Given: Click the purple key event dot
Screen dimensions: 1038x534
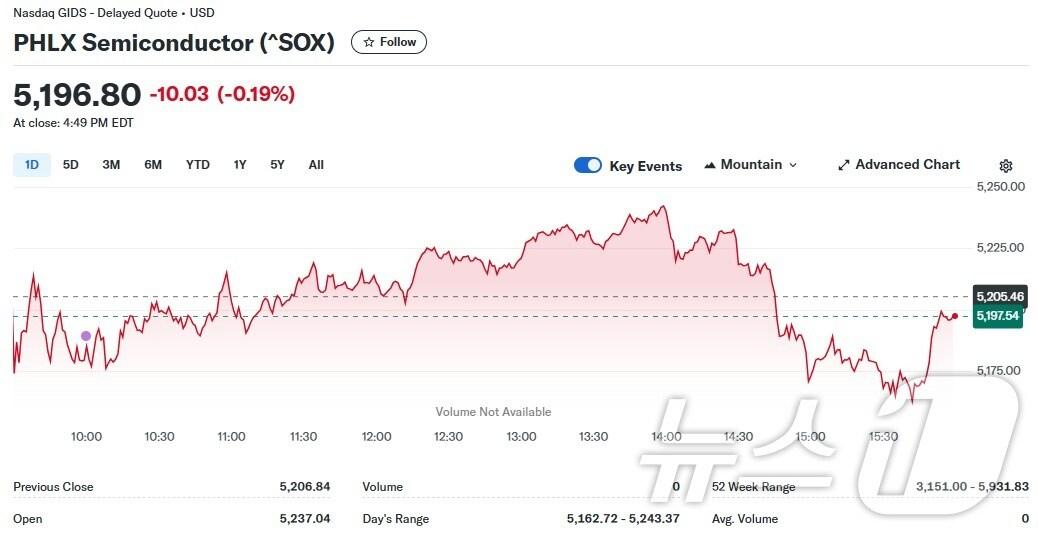Looking at the screenshot, I should [x=86, y=336].
